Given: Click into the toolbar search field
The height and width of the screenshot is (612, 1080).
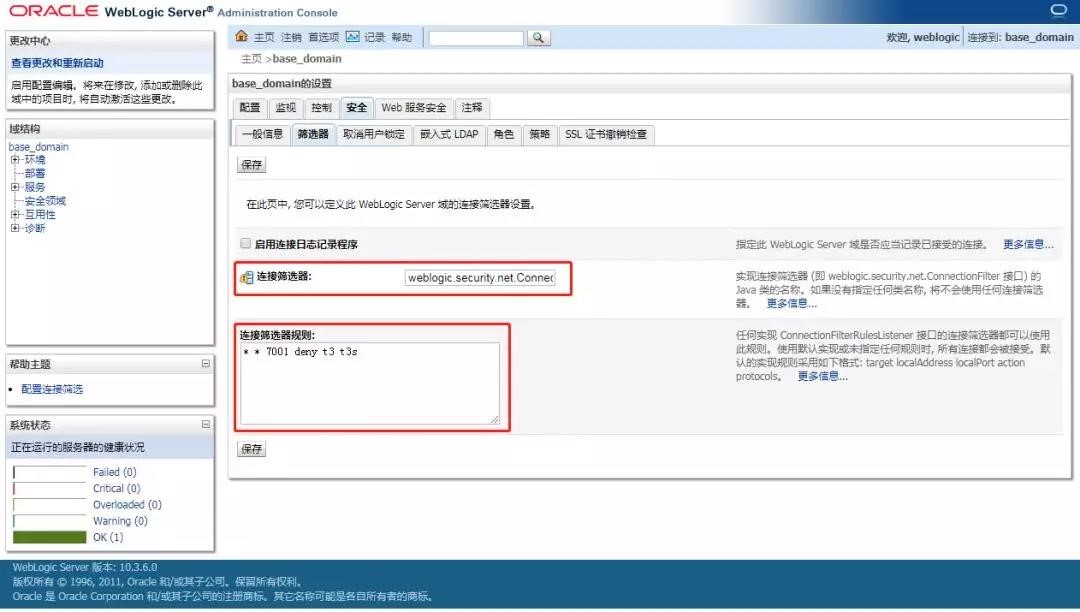Looking at the screenshot, I should point(476,38).
